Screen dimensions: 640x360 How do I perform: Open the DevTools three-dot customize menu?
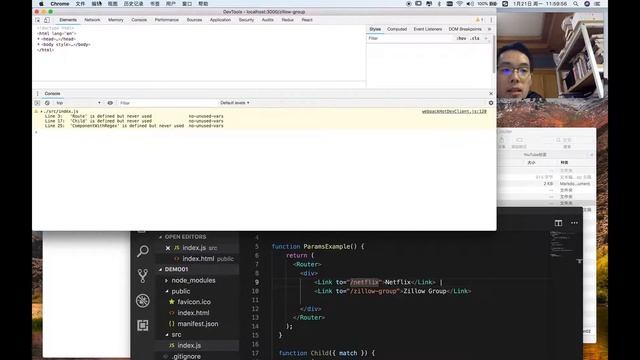491,20
